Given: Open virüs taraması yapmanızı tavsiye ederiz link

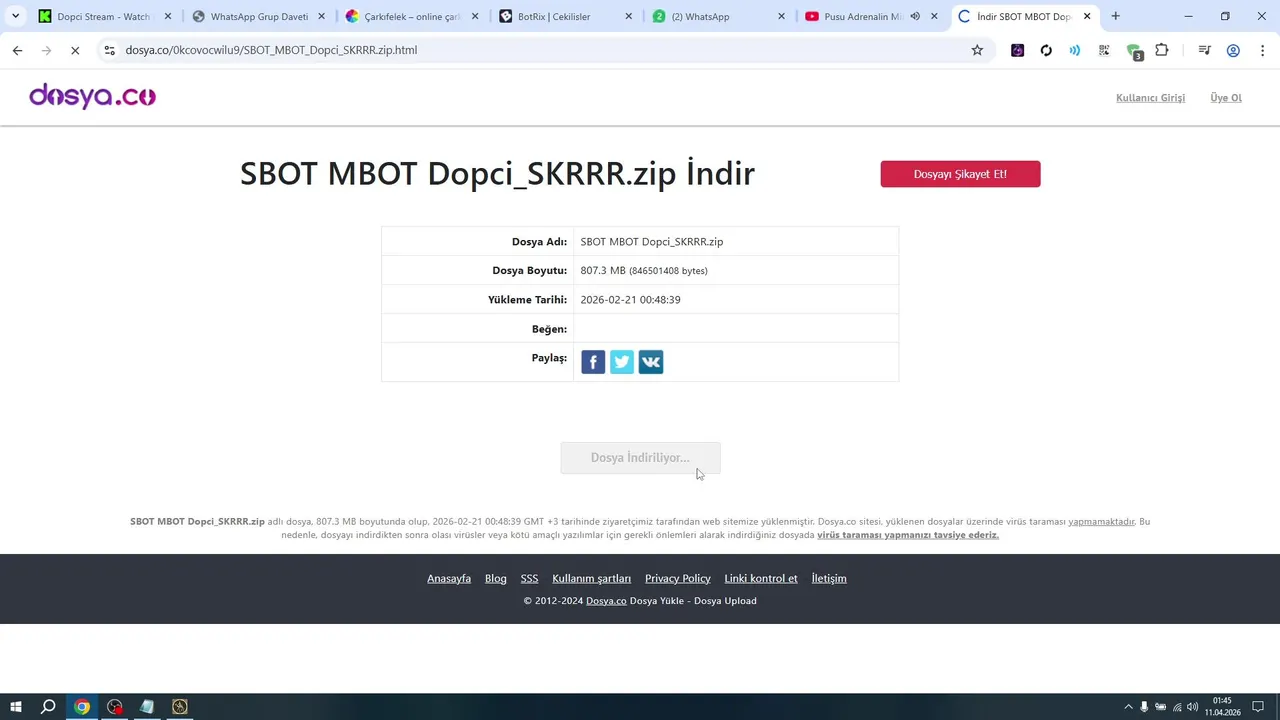Looking at the screenshot, I should 908,535.
